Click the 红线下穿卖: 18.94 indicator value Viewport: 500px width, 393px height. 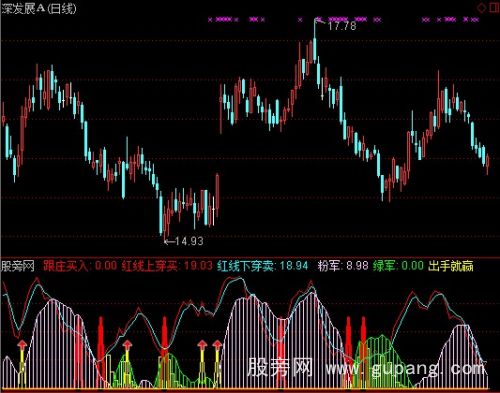point(263,266)
